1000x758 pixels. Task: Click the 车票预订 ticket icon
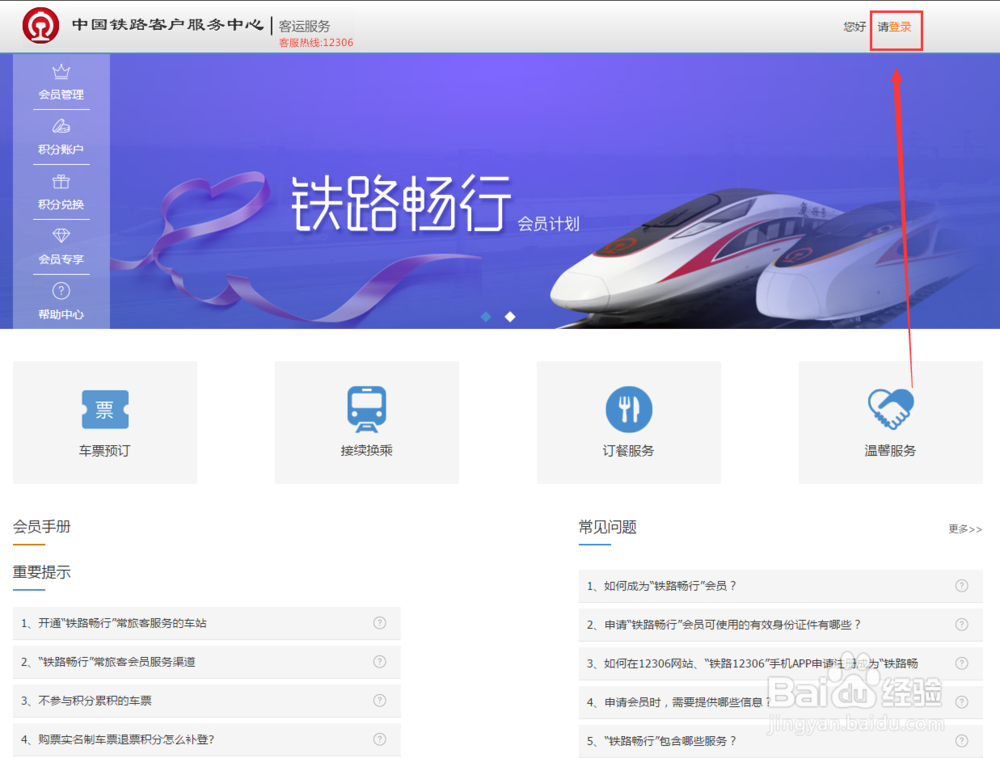click(105, 409)
